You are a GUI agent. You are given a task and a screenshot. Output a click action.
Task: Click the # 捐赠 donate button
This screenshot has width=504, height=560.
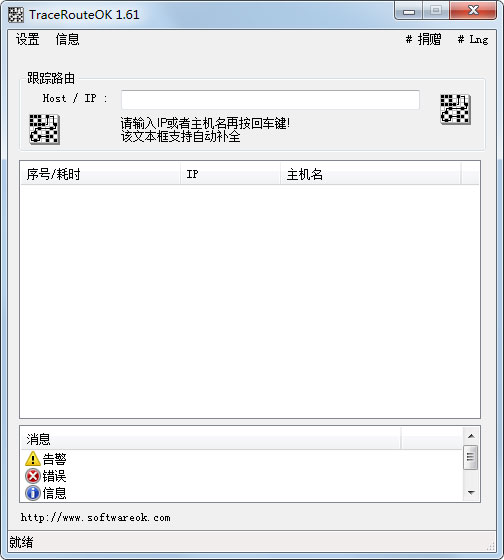click(423, 39)
